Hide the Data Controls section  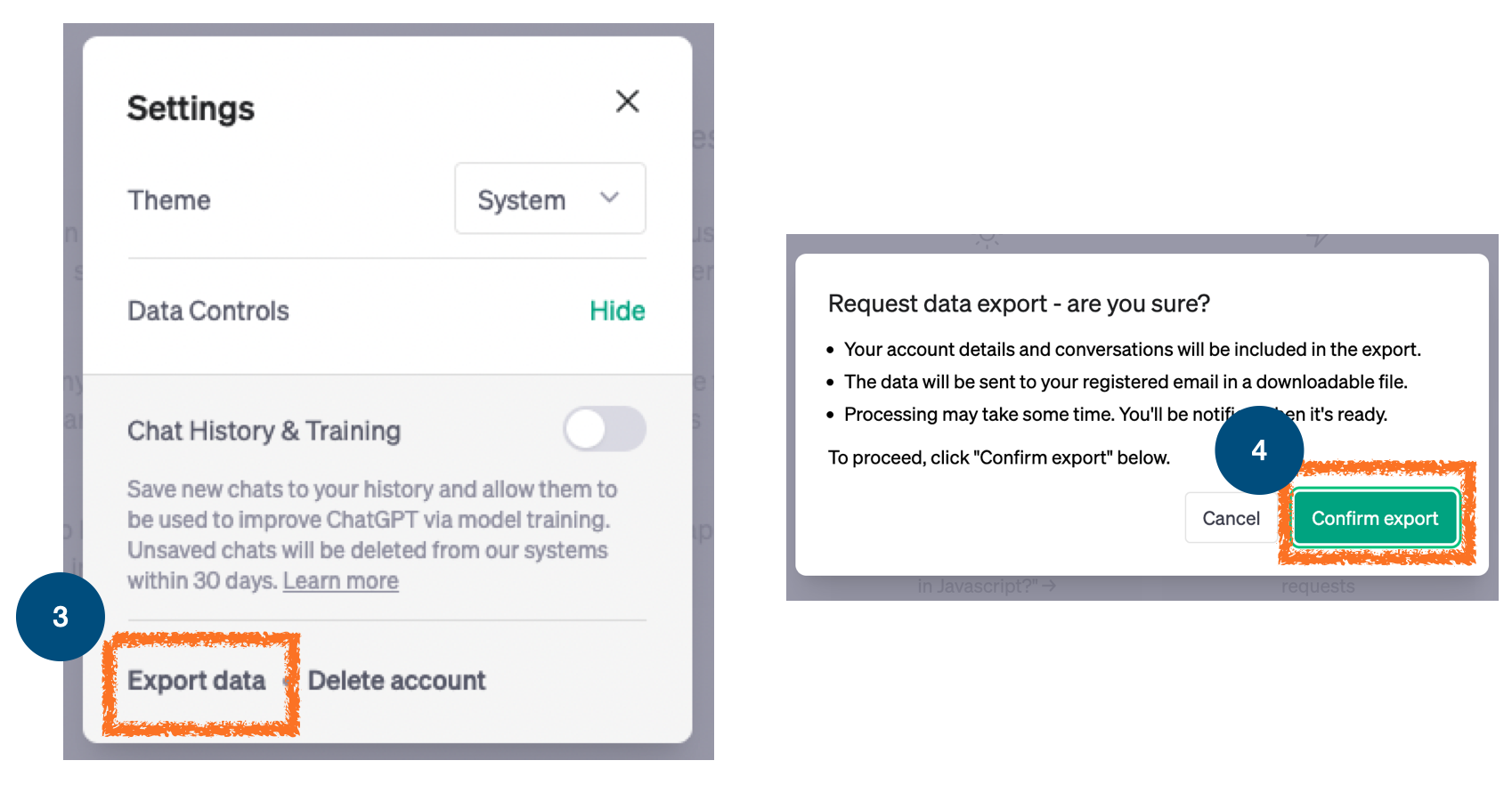tap(617, 311)
